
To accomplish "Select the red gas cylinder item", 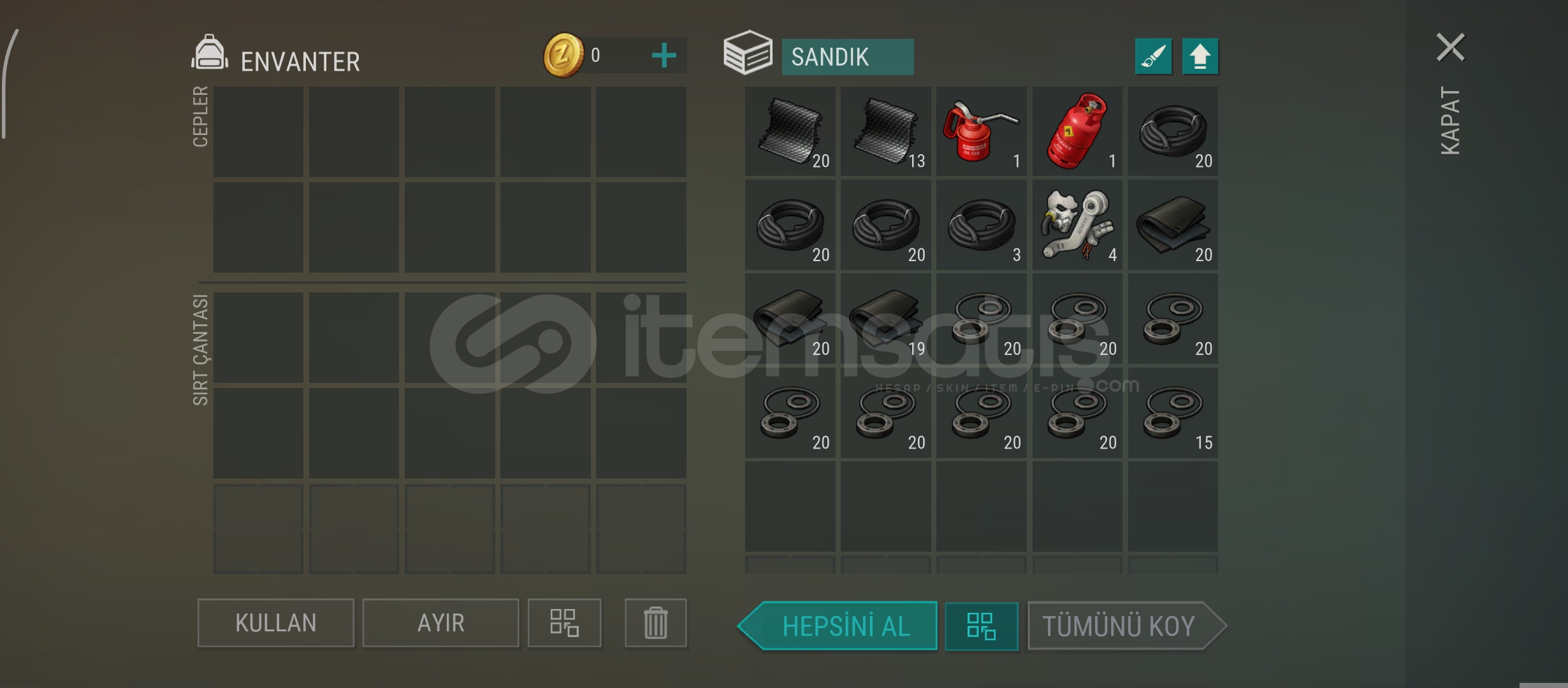I will (x=1077, y=131).
